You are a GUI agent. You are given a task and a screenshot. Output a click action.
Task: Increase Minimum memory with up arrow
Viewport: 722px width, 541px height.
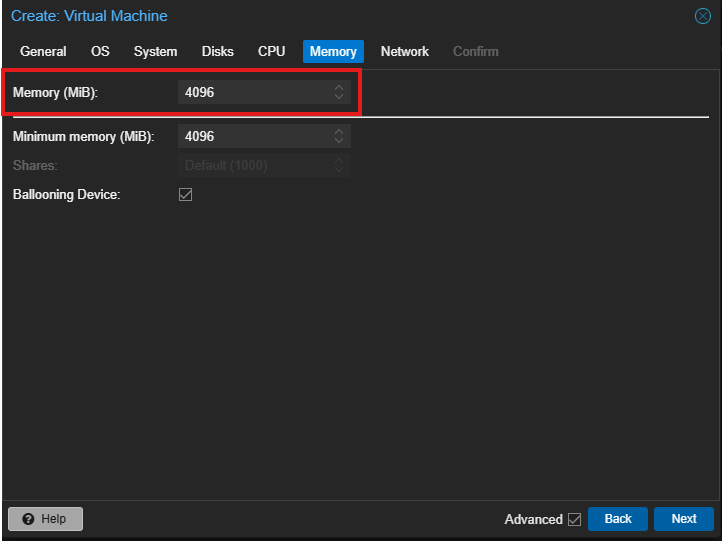pyautogui.click(x=339, y=131)
